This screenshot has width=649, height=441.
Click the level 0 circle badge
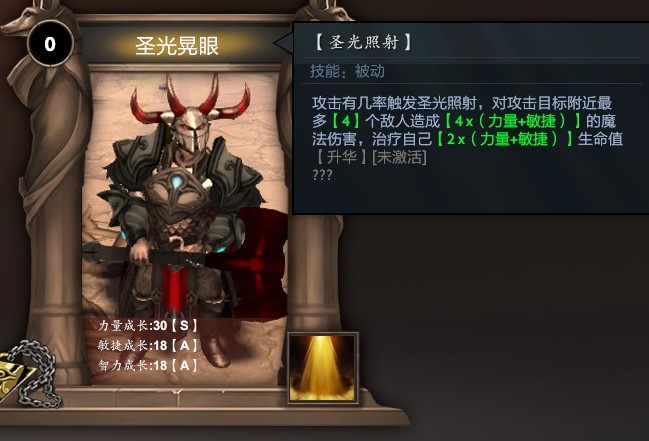50,43
